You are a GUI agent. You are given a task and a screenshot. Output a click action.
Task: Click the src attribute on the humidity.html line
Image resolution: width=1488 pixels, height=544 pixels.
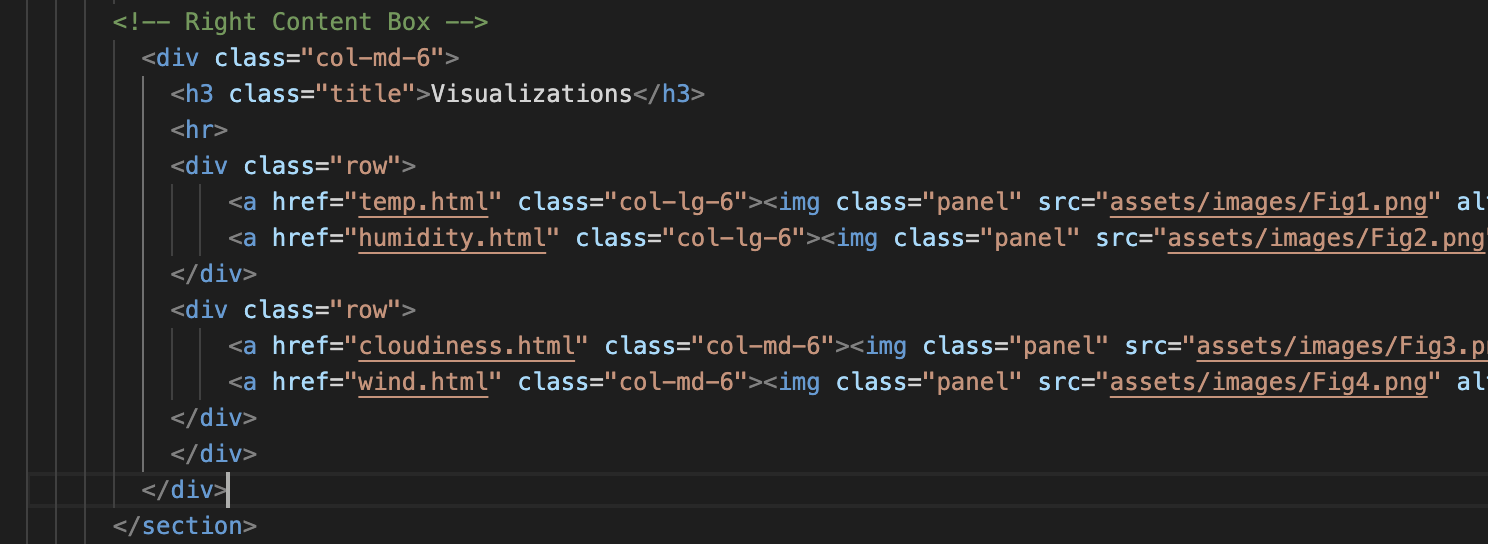1117,238
